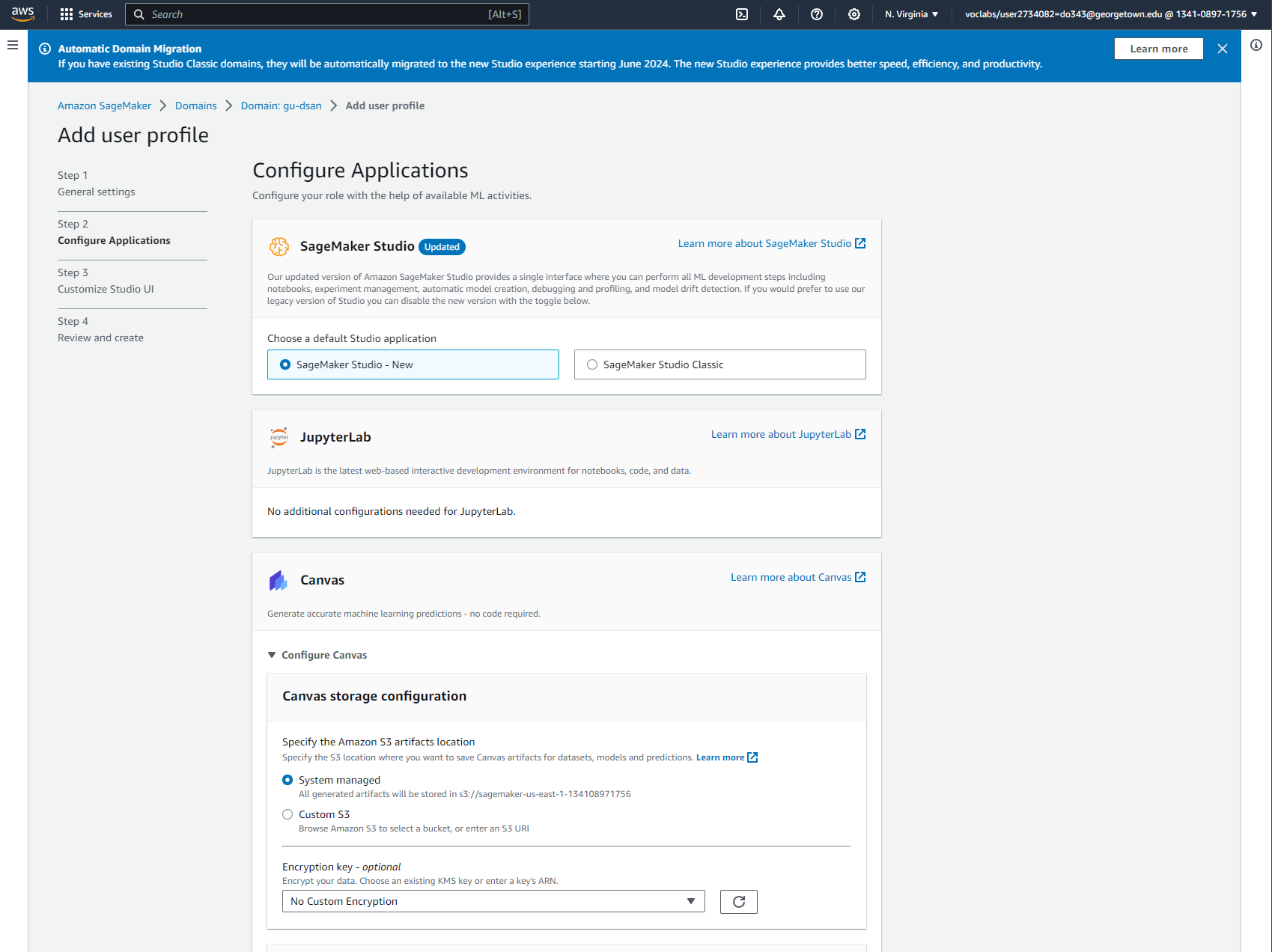Dismiss the Automatic Domain Migration banner
Image resolution: width=1272 pixels, height=952 pixels.
tap(1223, 49)
